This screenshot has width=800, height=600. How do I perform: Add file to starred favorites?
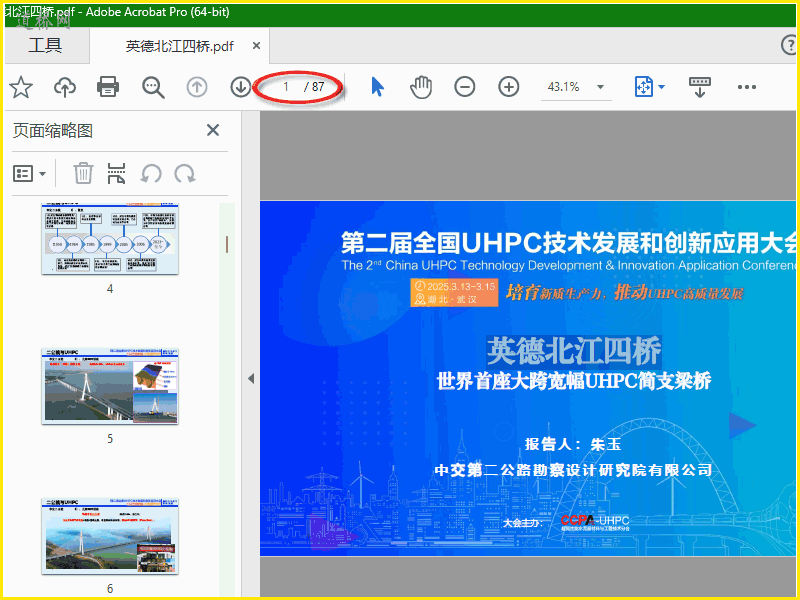tap(21, 87)
